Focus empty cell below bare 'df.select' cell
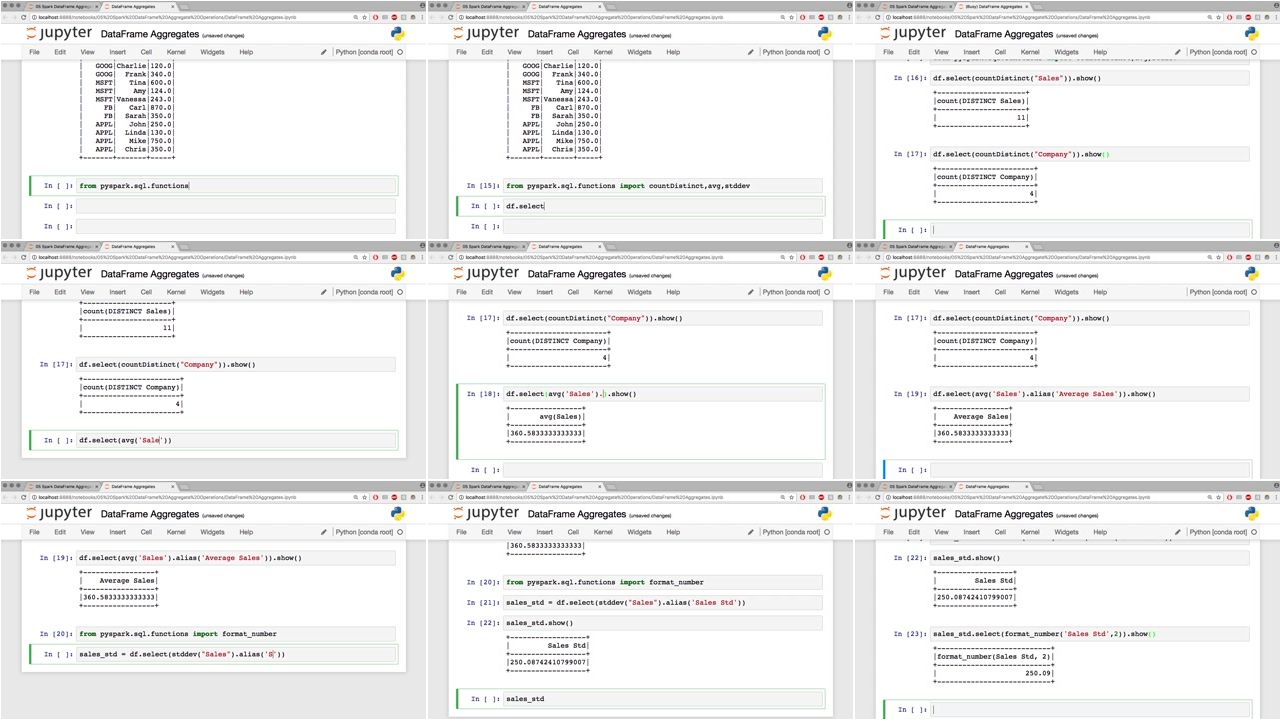1281x720 pixels. coord(663,226)
